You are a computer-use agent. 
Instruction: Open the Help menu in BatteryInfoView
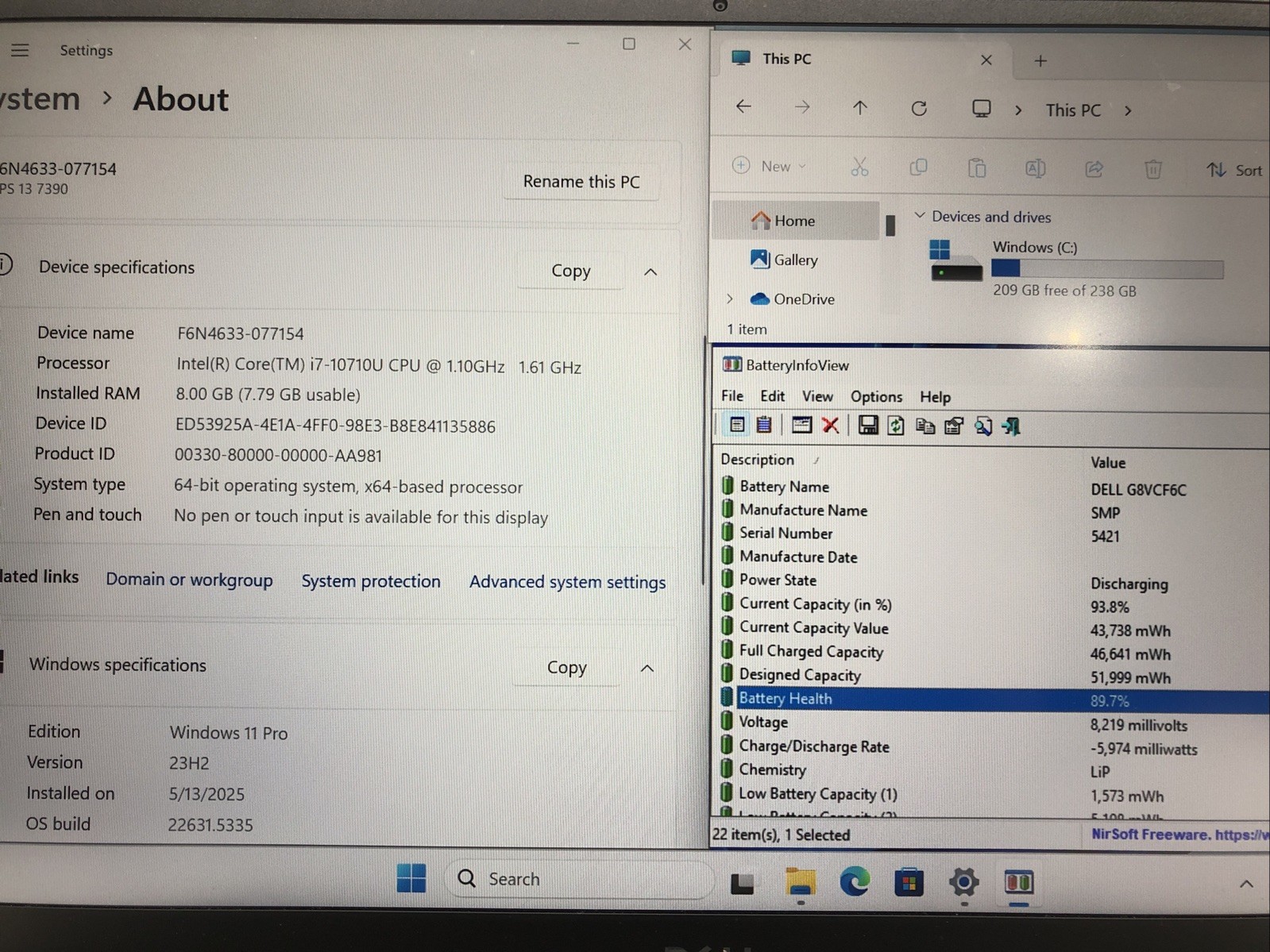(935, 396)
